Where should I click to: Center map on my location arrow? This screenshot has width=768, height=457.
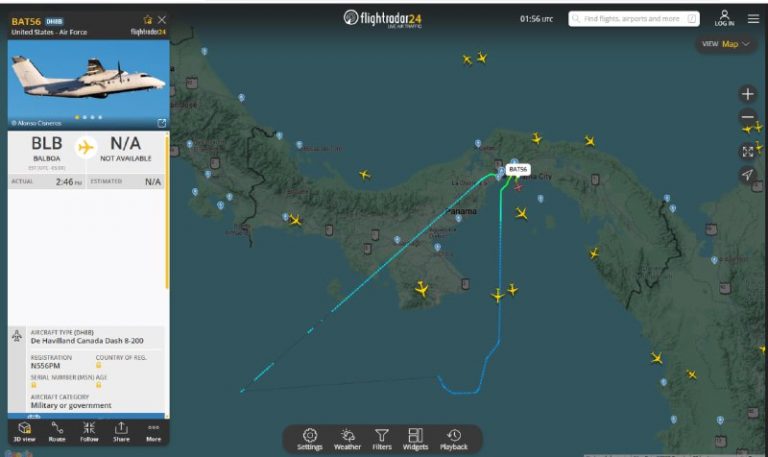point(747,174)
